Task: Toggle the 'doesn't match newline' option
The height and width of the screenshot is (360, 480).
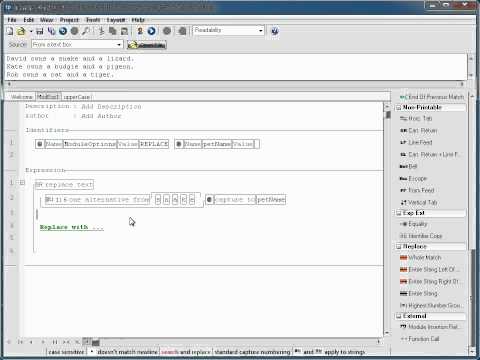Action: (124, 352)
